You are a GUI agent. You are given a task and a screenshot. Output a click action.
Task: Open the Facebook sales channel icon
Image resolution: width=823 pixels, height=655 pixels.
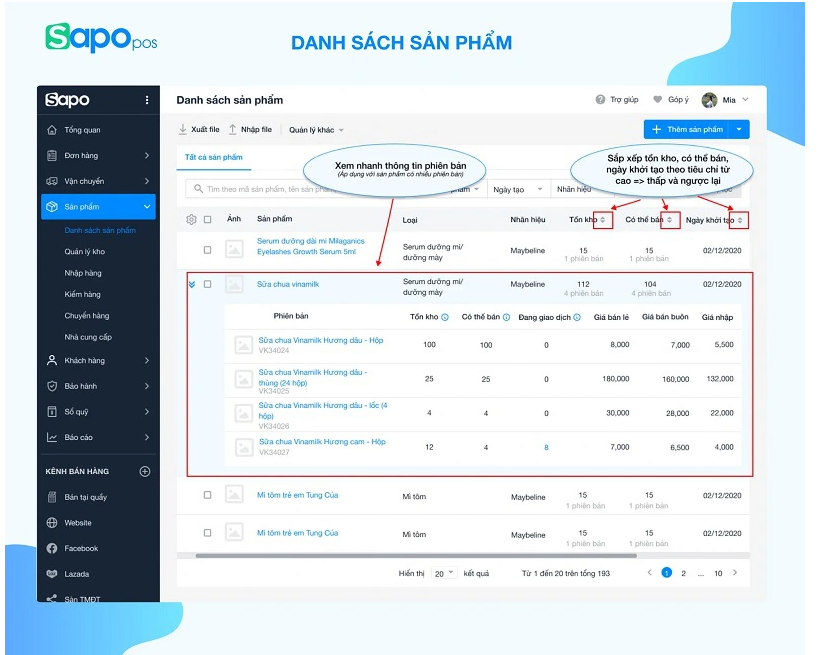(x=52, y=548)
